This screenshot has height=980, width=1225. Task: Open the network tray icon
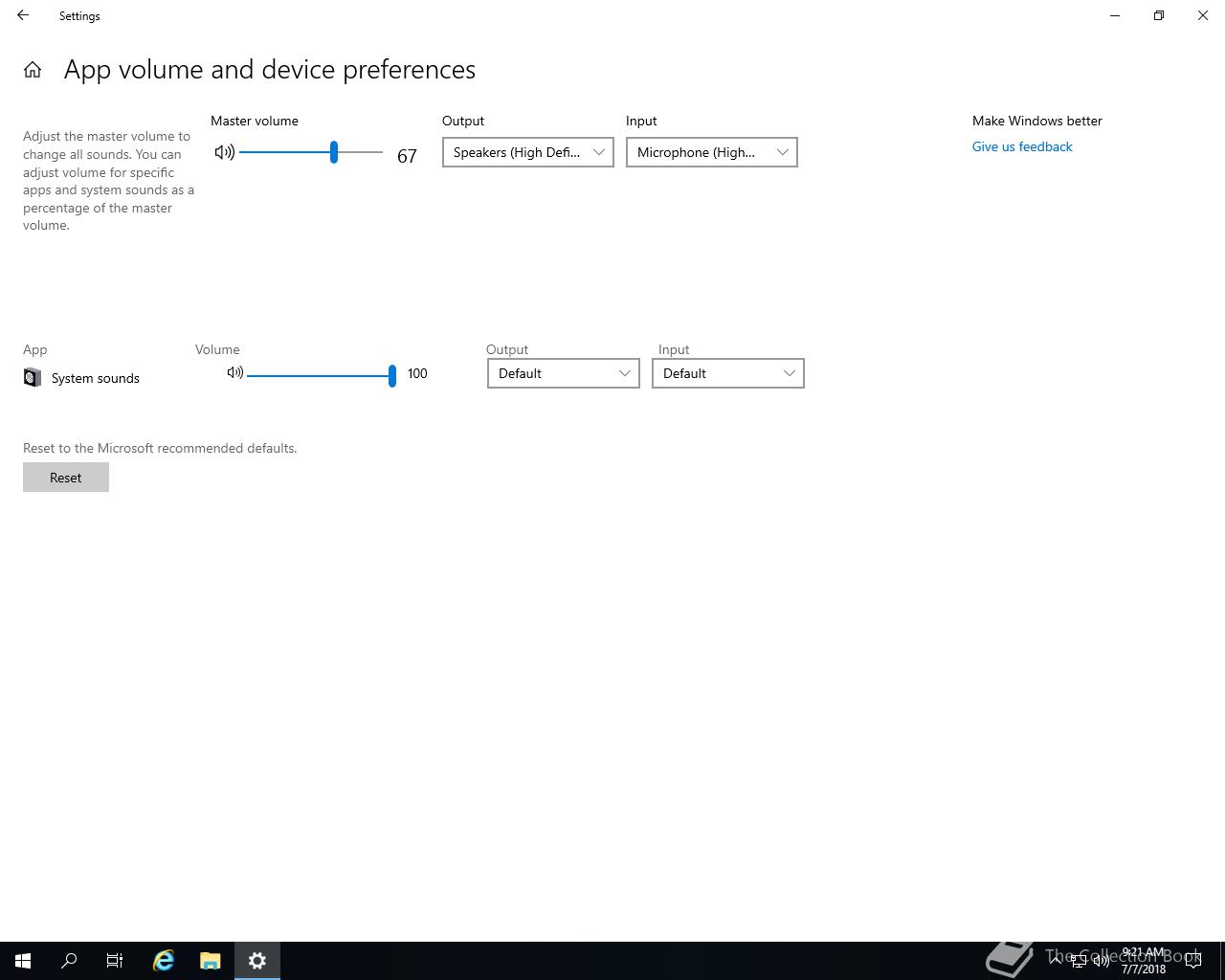(1078, 961)
